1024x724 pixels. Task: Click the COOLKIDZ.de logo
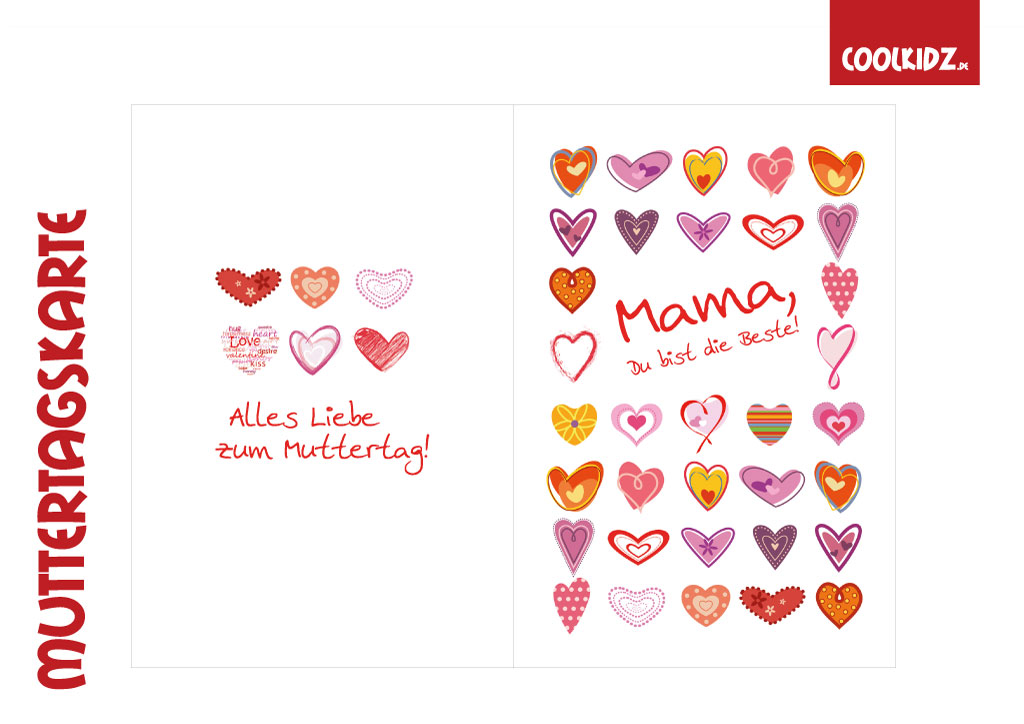pyautogui.click(x=904, y=42)
